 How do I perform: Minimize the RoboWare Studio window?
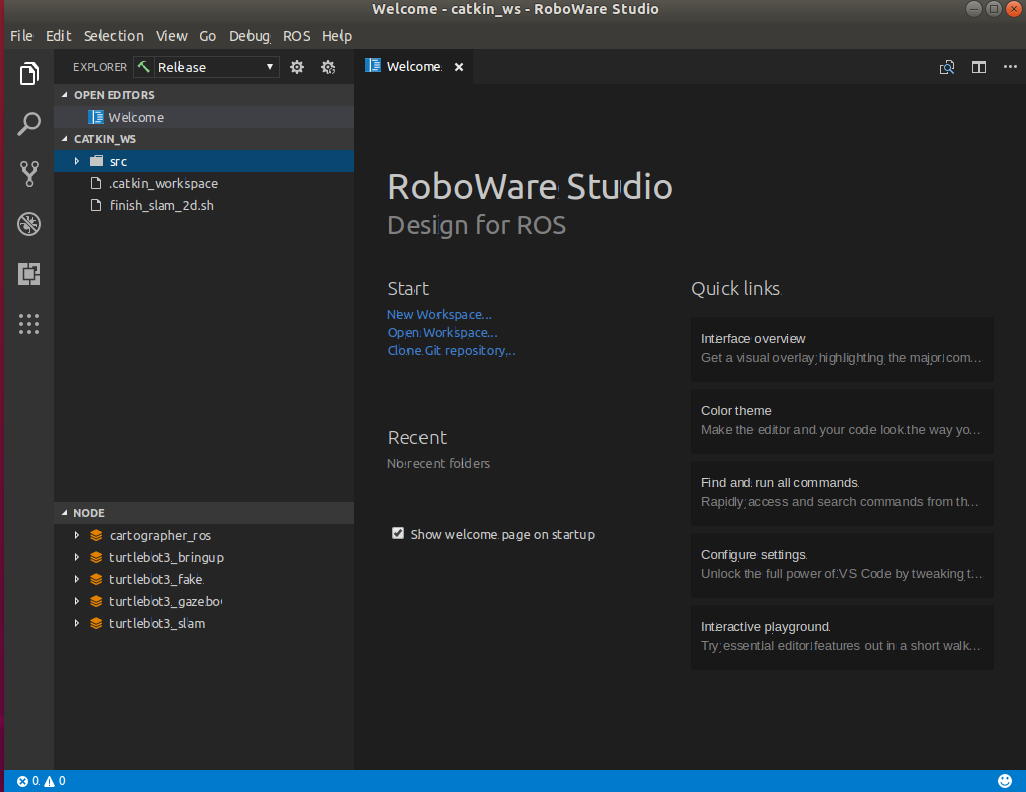(x=974, y=9)
